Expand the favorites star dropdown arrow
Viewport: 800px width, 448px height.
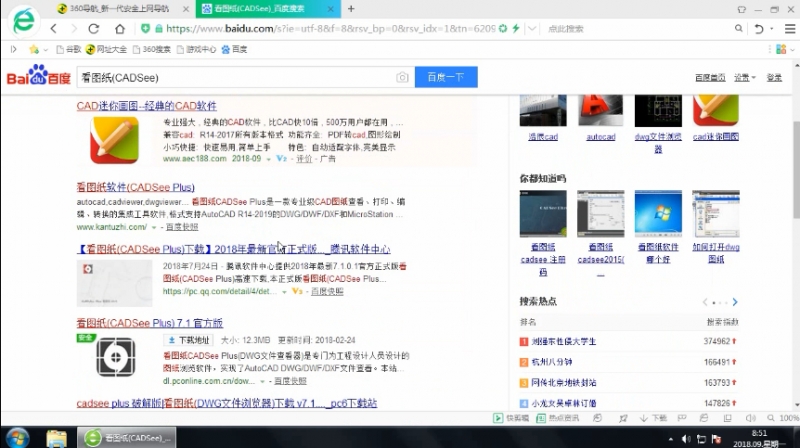coord(45,49)
